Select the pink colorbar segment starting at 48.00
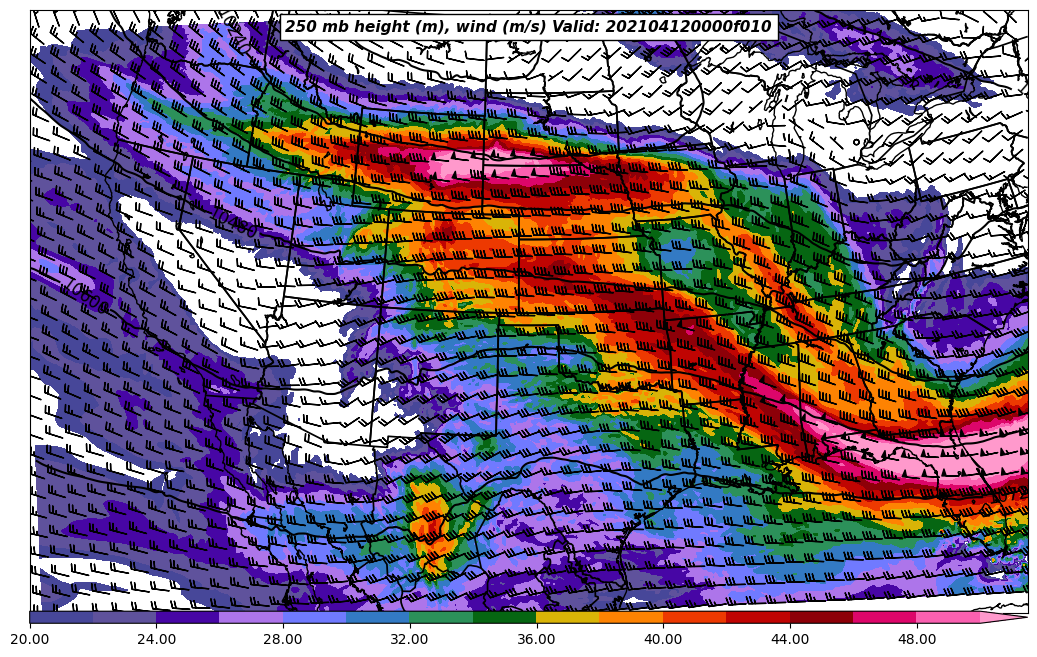1037x657 pixels. coord(948,617)
